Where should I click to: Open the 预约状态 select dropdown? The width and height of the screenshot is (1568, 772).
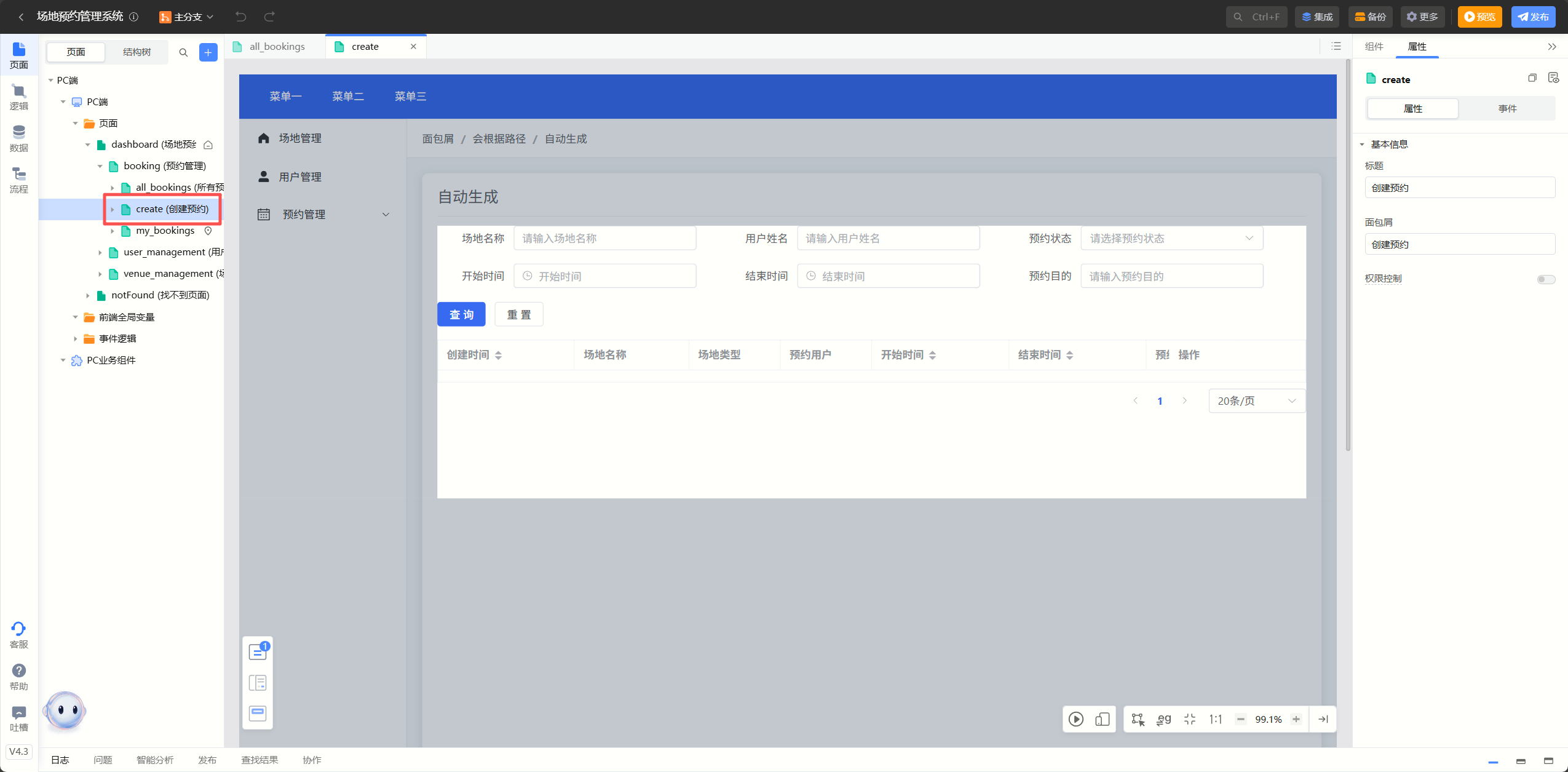(1171, 238)
